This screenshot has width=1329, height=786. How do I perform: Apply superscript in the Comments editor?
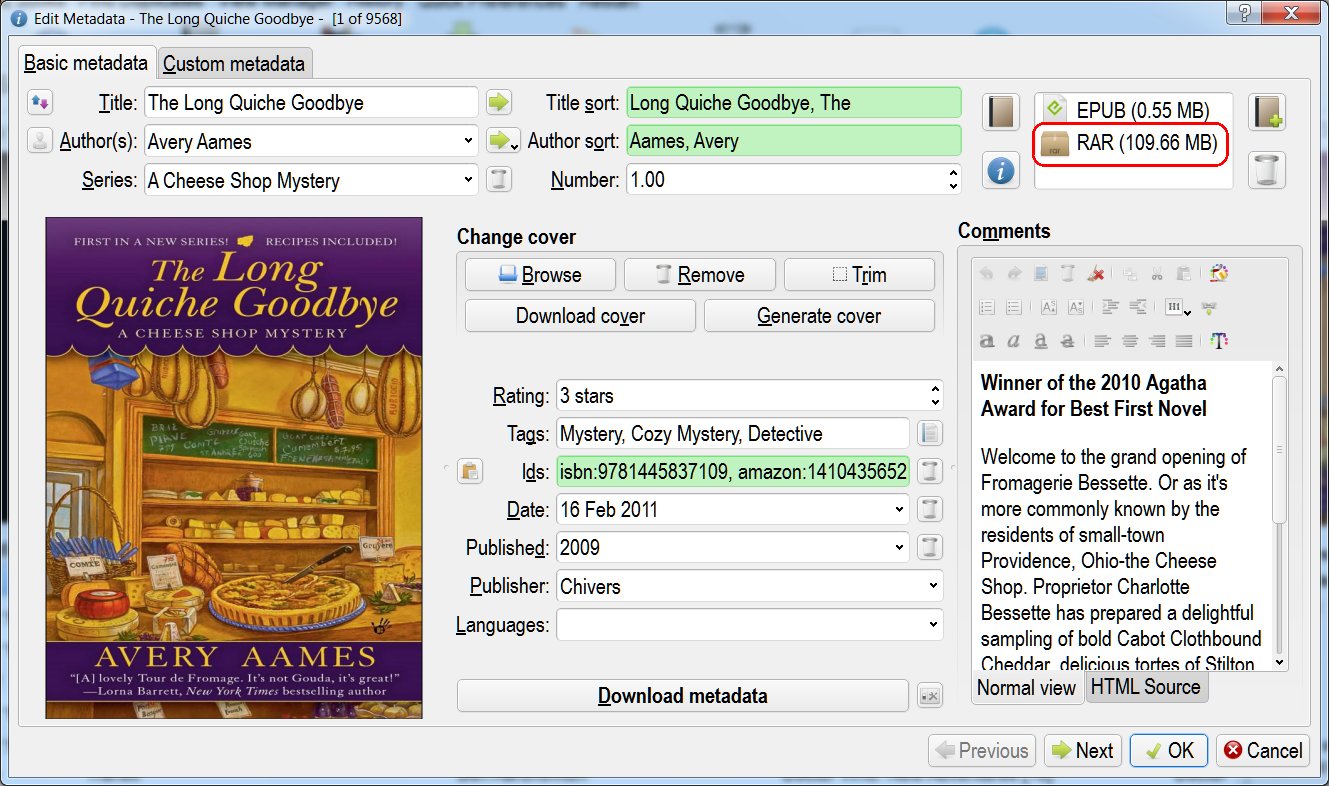(x=1049, y=307)
